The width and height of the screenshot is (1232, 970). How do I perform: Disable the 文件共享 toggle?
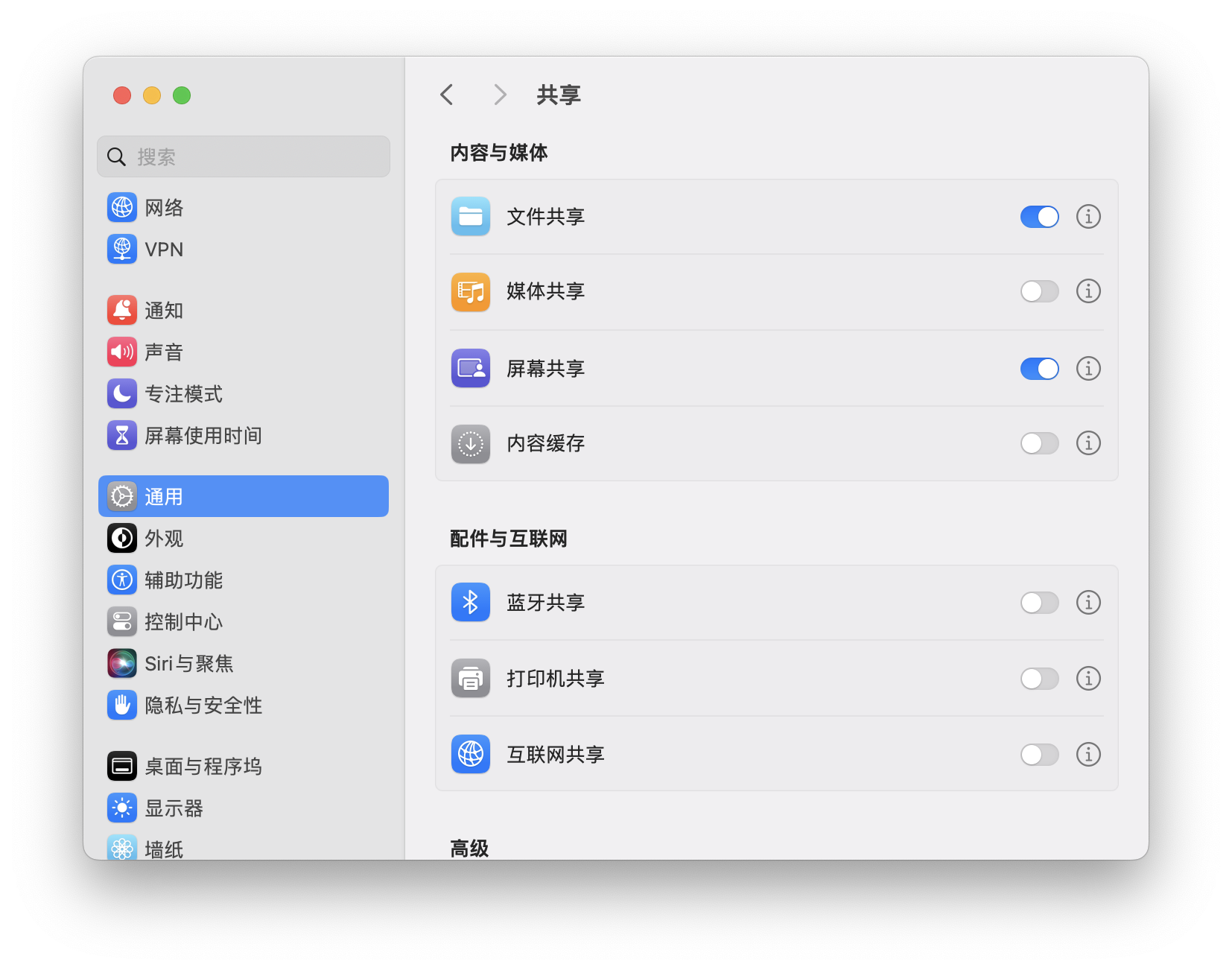(1039, 217)
